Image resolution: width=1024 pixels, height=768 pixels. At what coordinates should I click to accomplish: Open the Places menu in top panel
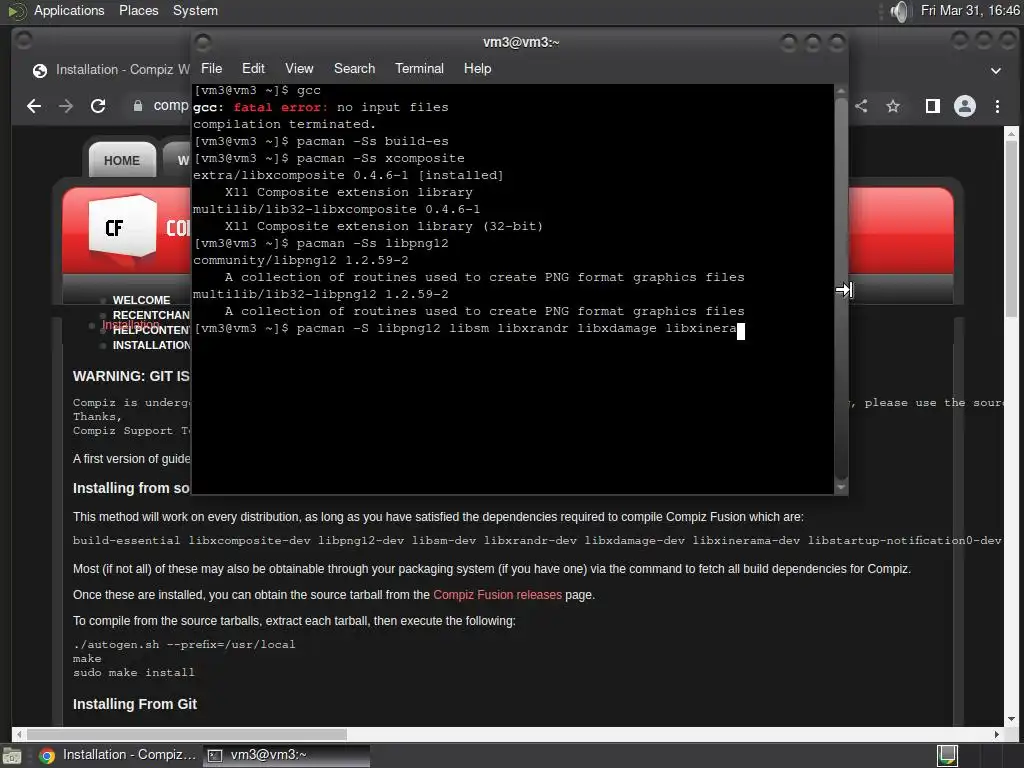(138, 10)
